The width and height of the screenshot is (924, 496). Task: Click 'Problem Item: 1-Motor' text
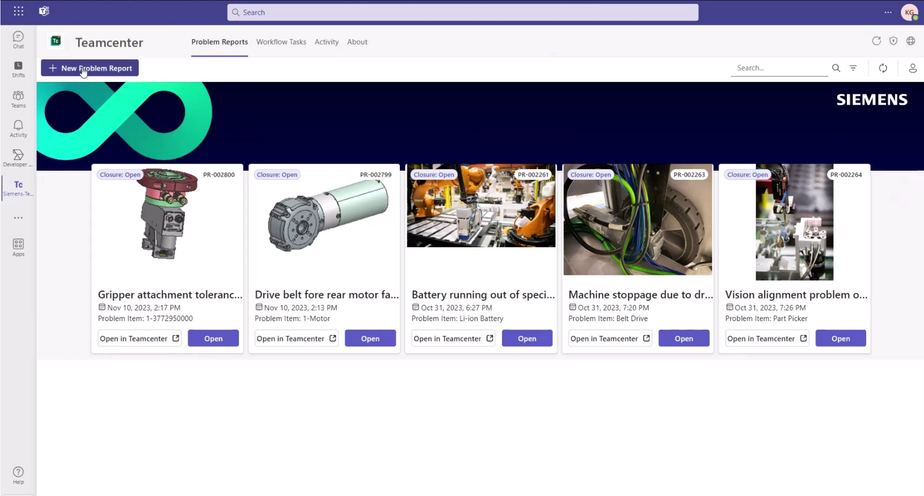coord(292,319)
